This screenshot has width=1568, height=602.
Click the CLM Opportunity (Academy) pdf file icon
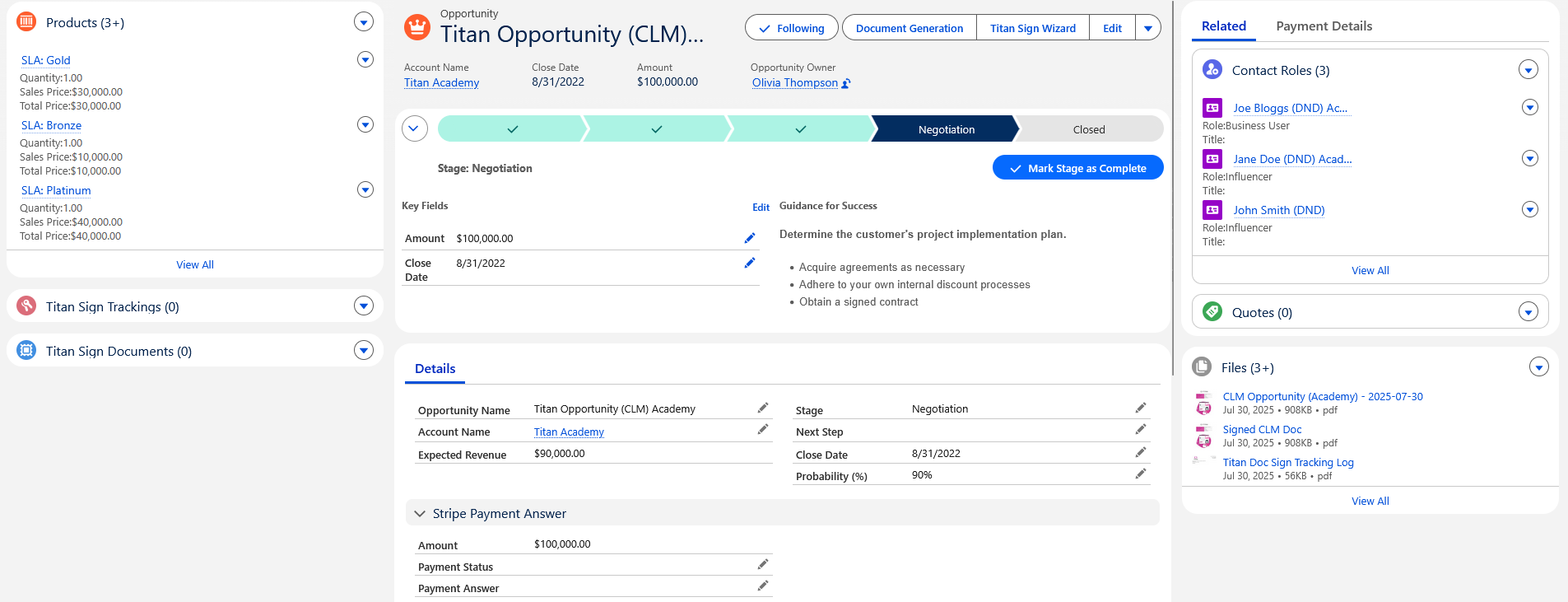pos(1203,402)
